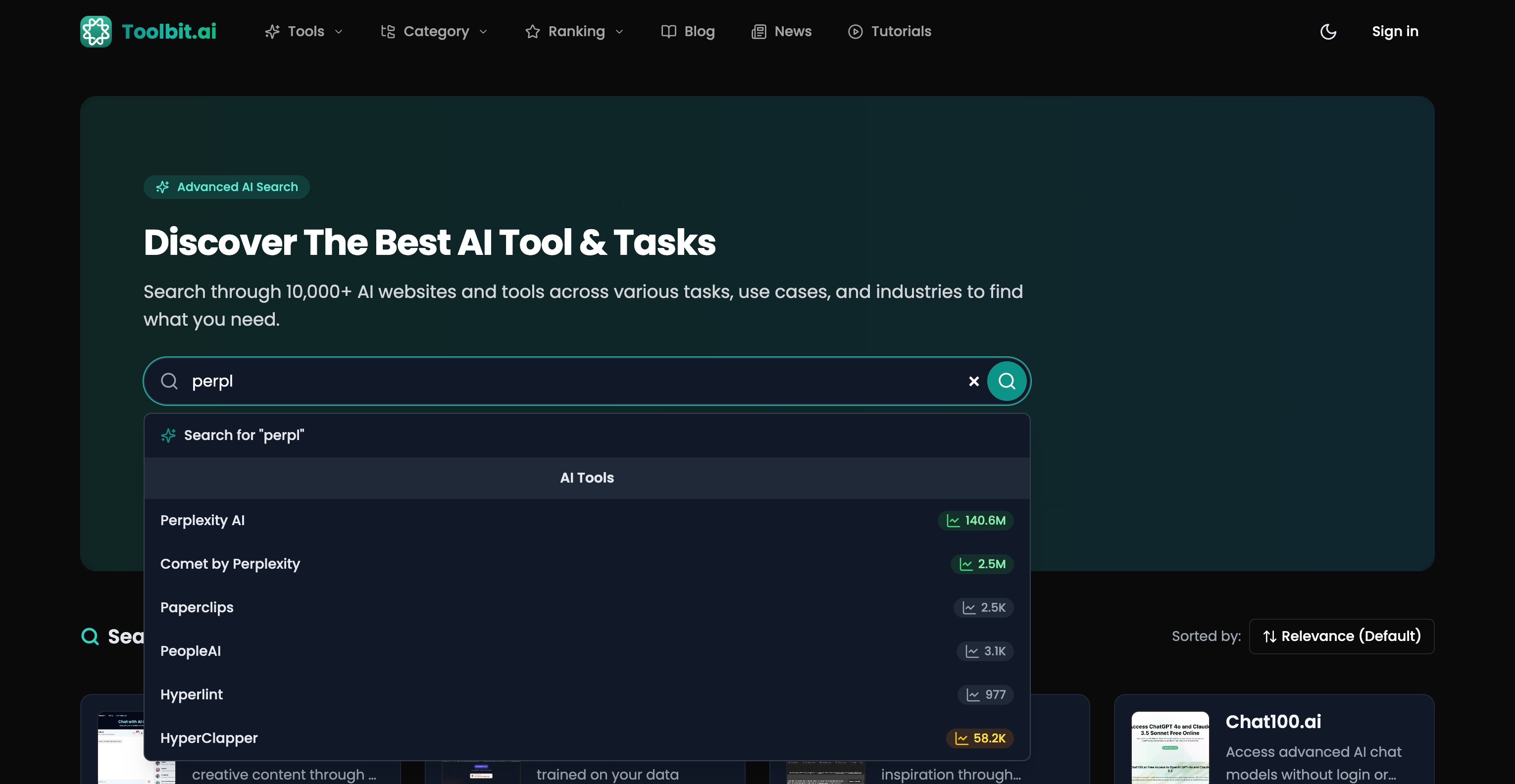Clear the search field with the X icon
Screen dimensions: 1515x784
coord(973,381)
